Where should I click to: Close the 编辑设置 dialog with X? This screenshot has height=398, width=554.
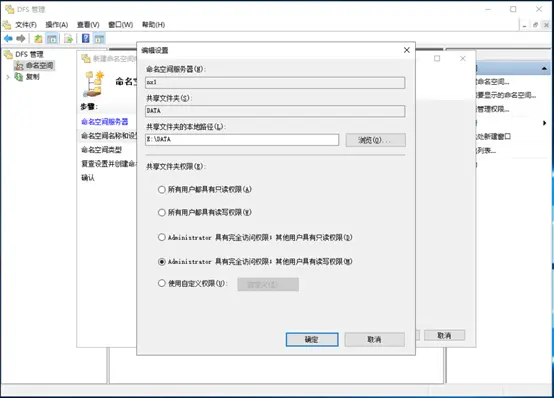(x=407, y=50)
